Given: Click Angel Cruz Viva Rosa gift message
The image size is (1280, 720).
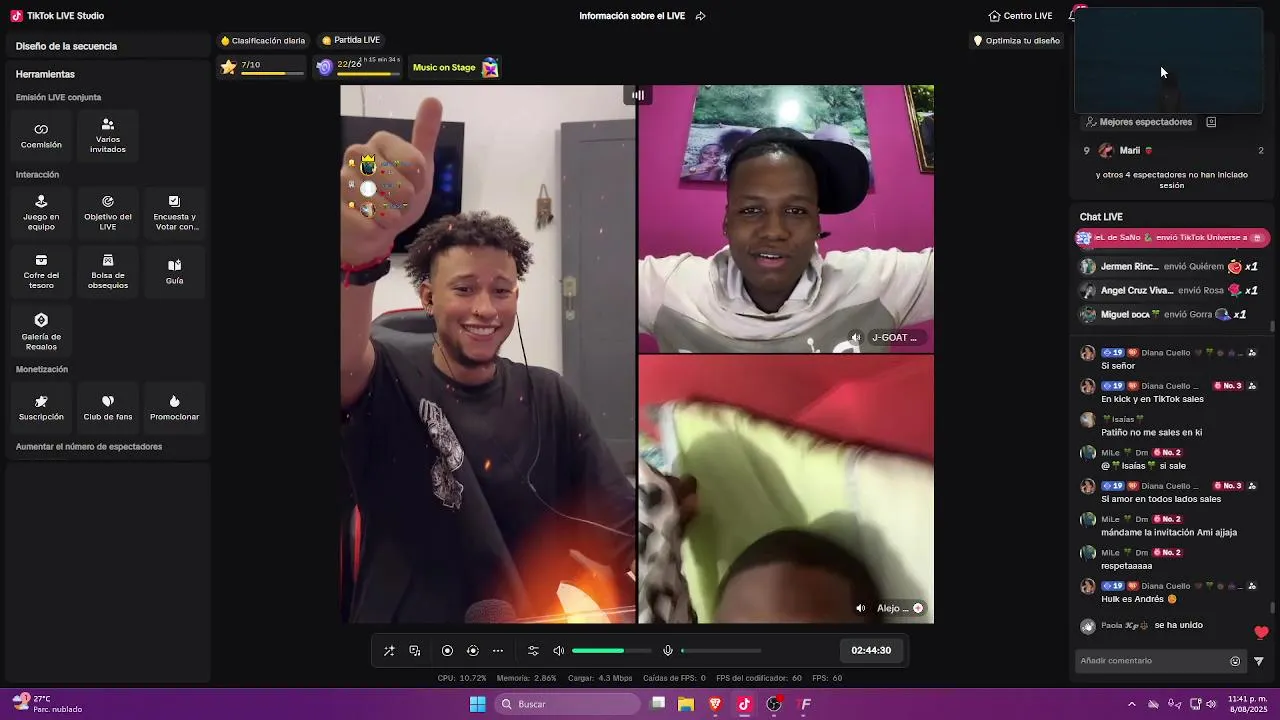Looking at the screenshot, I should (1172, 291).
